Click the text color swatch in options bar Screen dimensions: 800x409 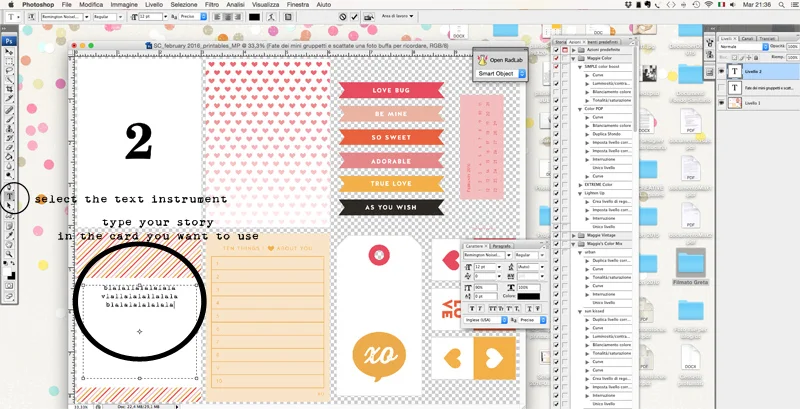point(254,17)
